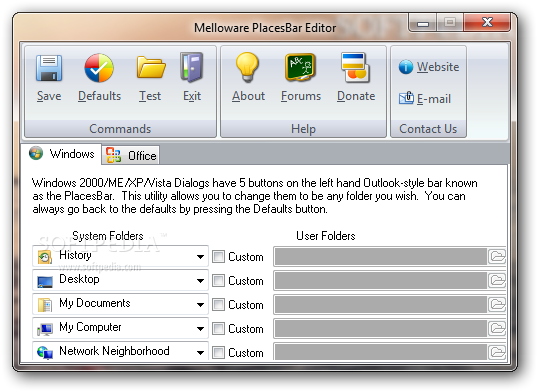Browse folder for the My Computer row
This screenshot has height=392, width=538.
497,328
